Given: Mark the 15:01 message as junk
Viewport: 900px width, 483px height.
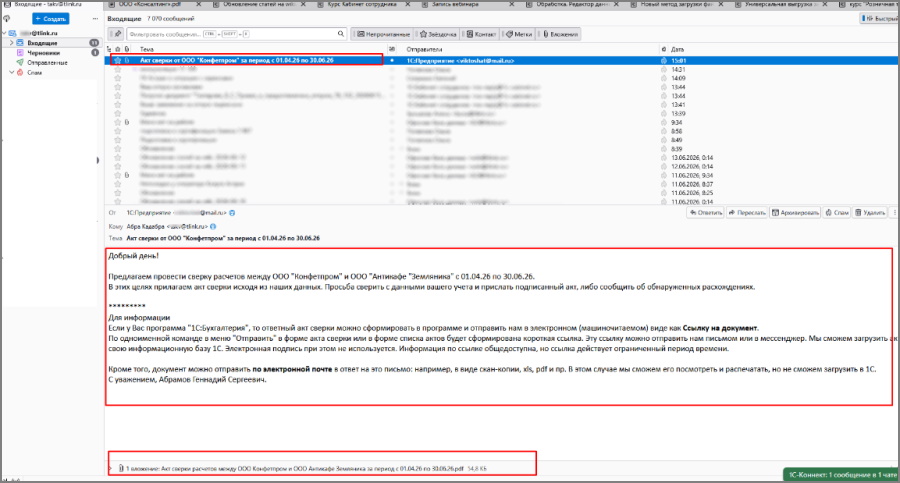Looking at the screenshot, I should (x=664, y=60).
